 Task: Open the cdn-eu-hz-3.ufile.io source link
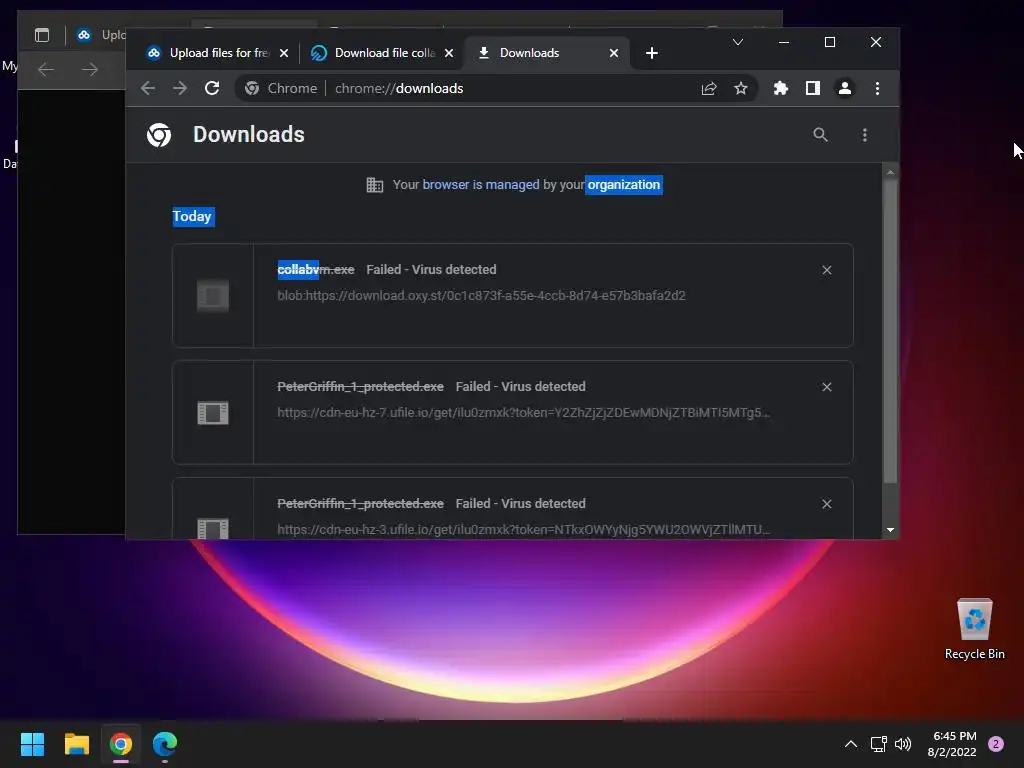point(523,529)
